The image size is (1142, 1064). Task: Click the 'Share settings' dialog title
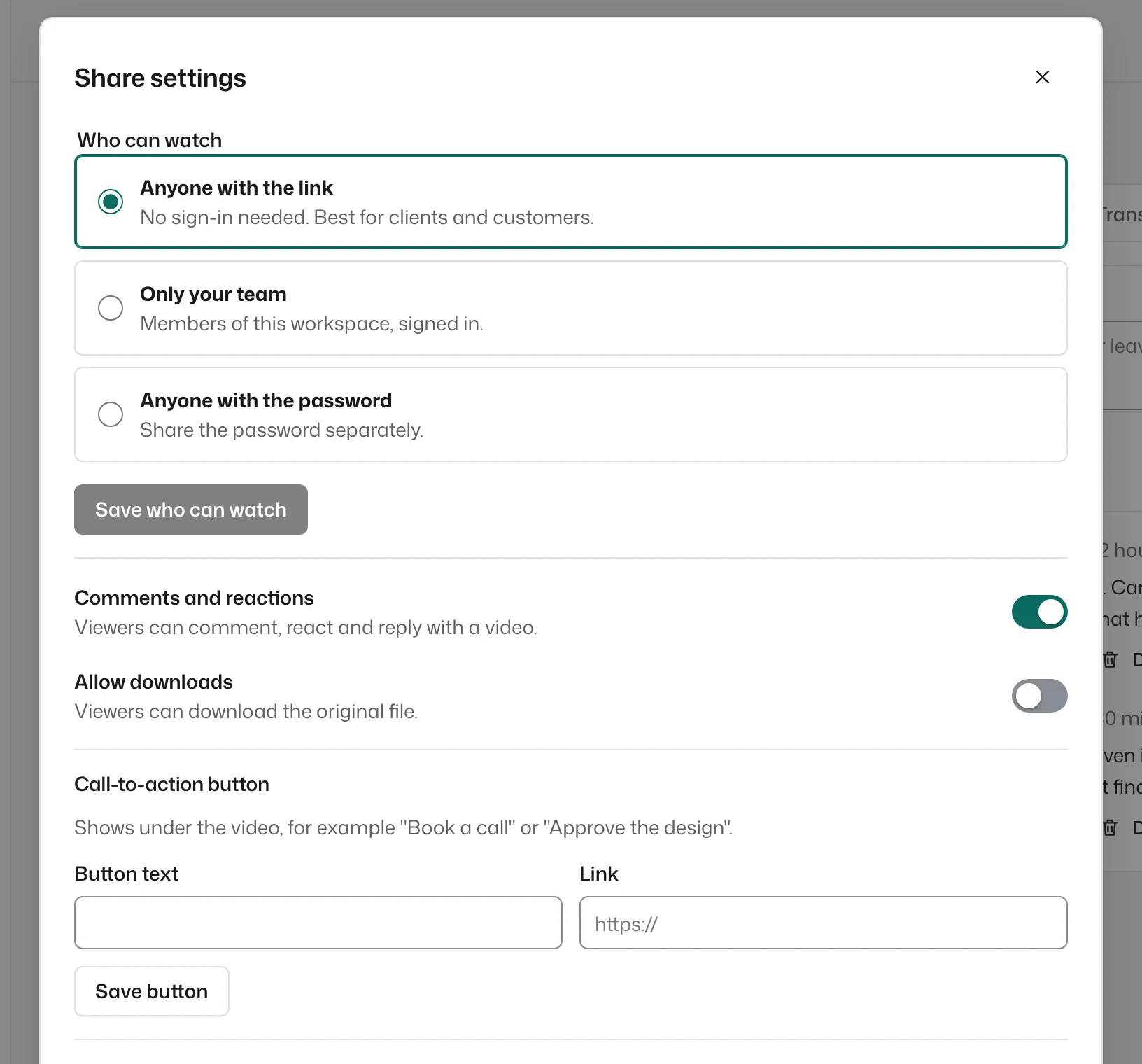pos(160,78)
